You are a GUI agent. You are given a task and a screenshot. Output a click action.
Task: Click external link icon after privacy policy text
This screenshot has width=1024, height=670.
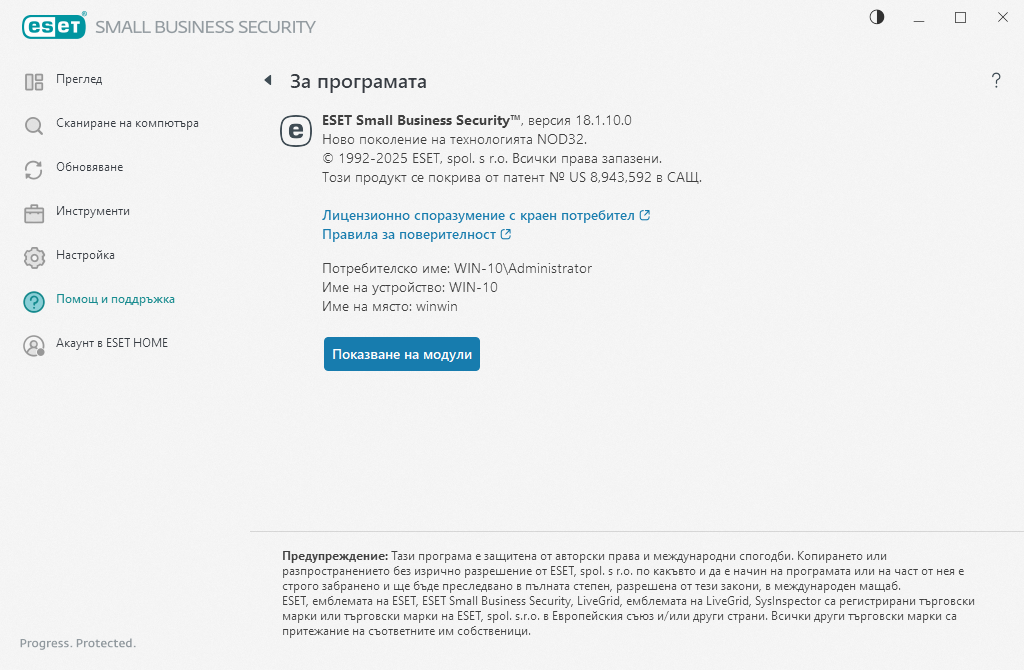[505, 234]
